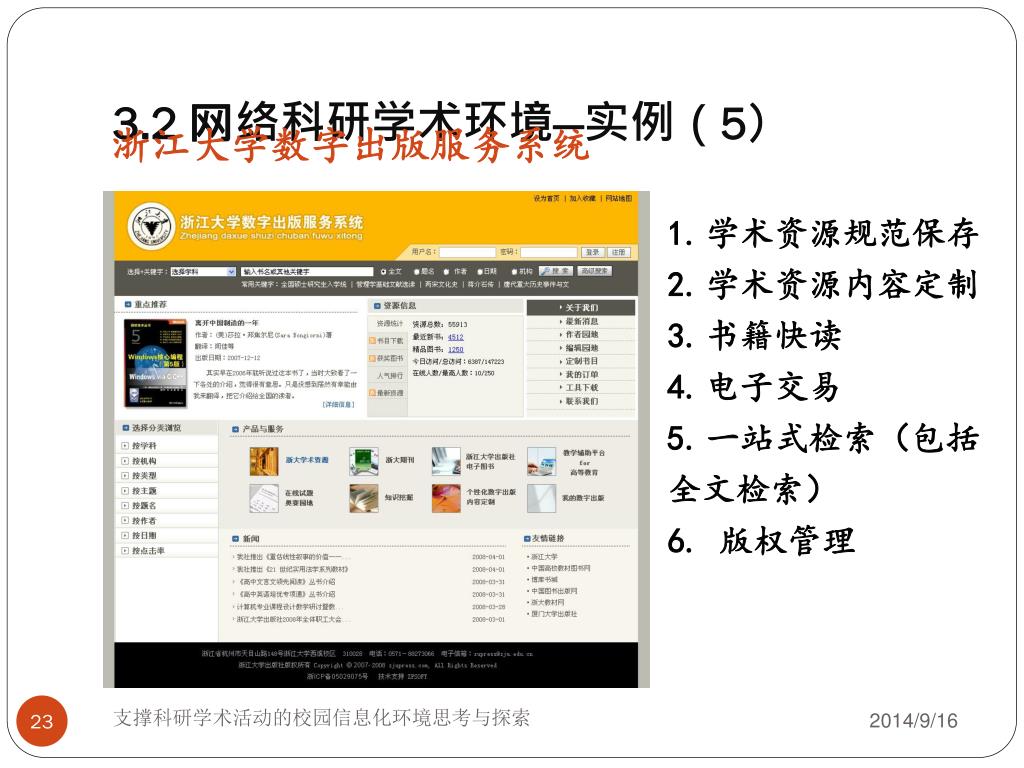Click the 登录 login button

[x=592, y=252]
